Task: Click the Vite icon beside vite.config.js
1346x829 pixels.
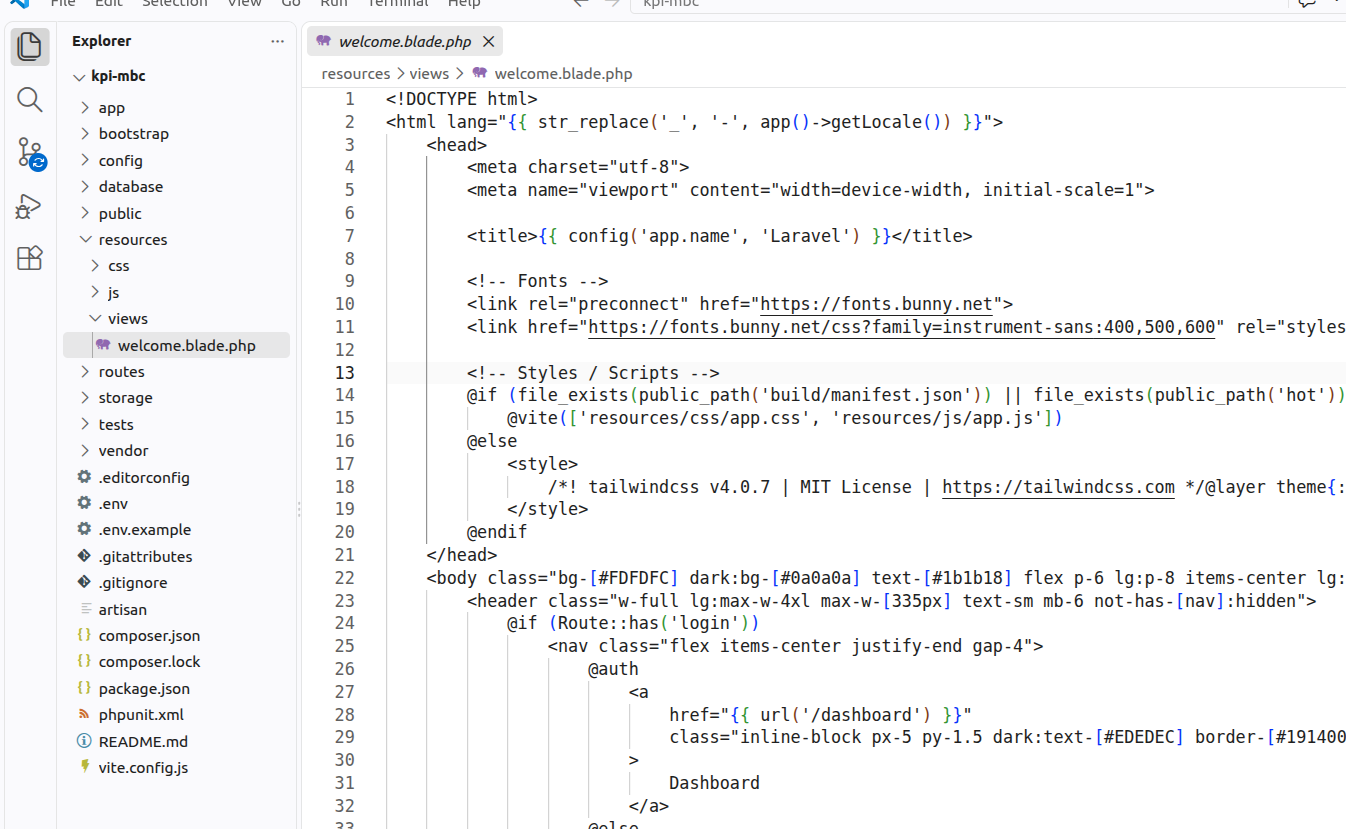Action: (84, 767)
